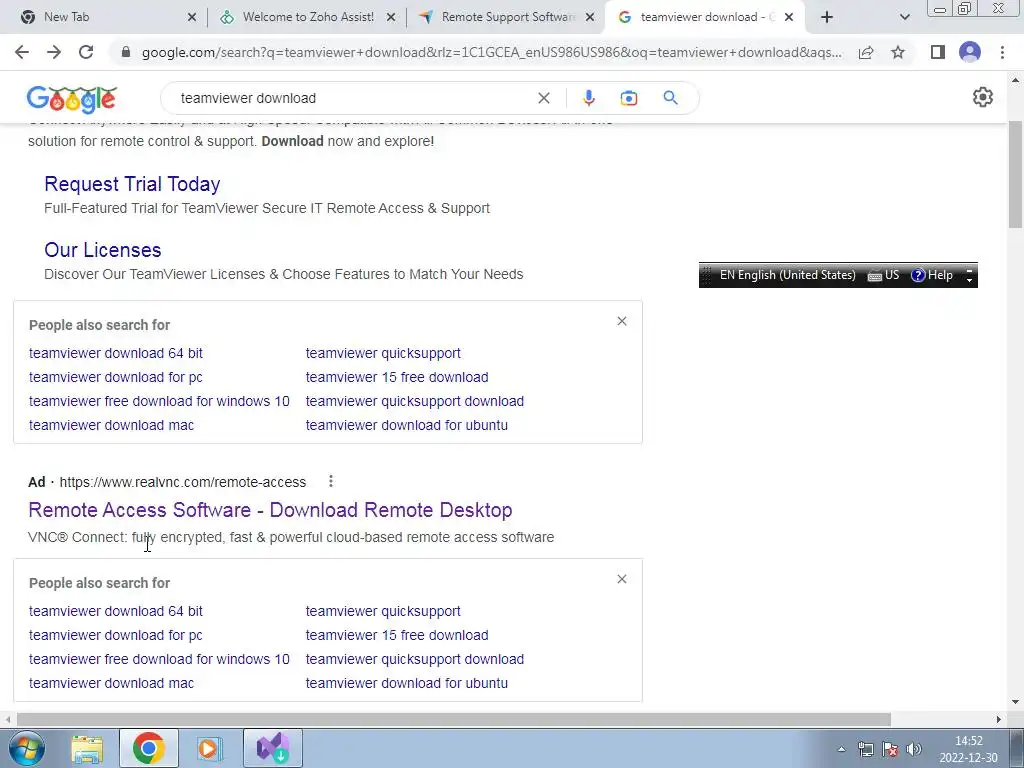
Task: Open first 'teamviewer download for pc' suggestion
Action: tap(116, 377)
